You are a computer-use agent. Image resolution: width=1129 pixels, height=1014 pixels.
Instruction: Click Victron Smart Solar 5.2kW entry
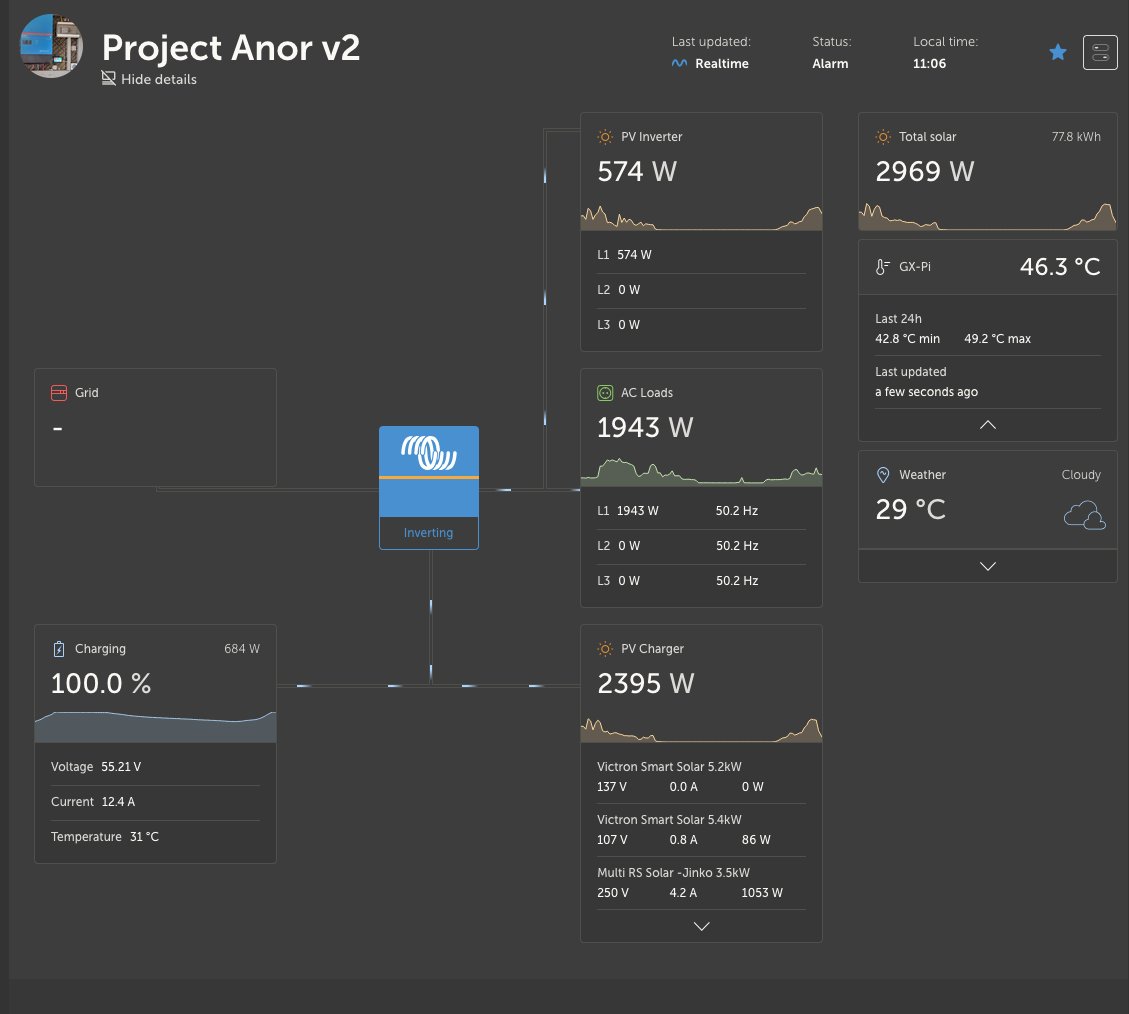[x=701, y=777]
